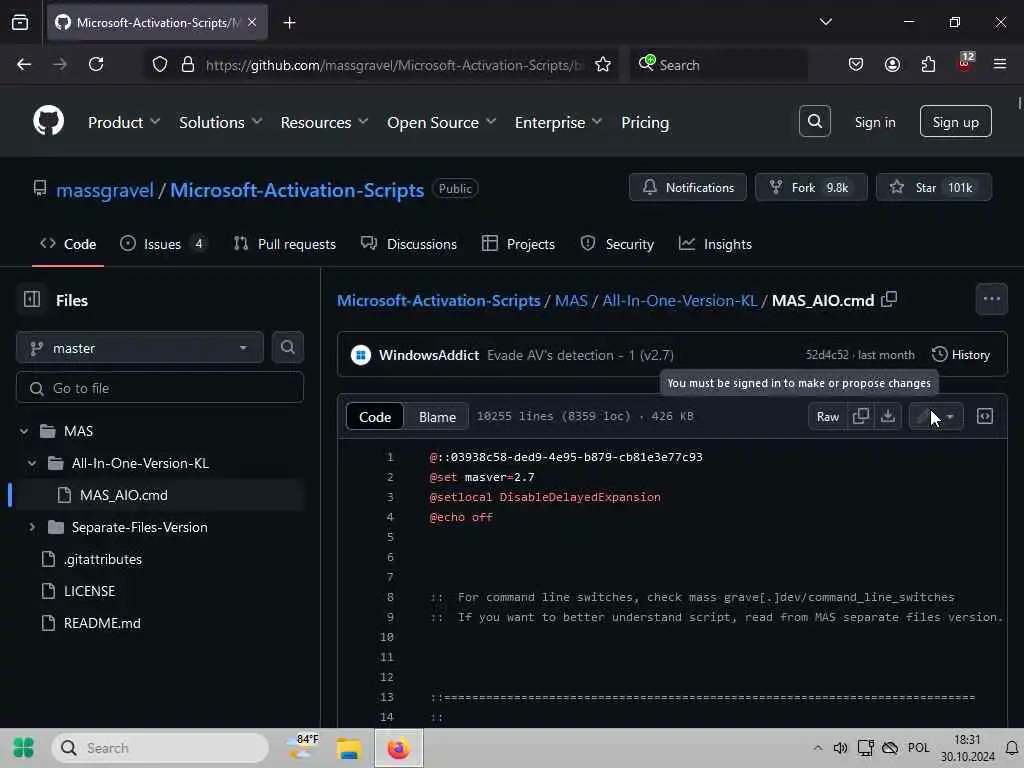This screenshot has width=1024, height=768.
Task: Download raw file icon
Action: tap(888, 416)
